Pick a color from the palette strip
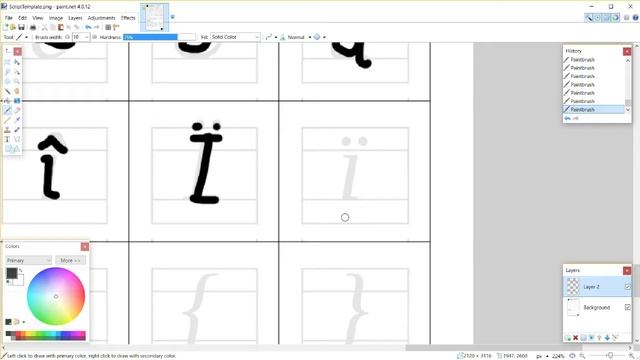 (46, 336)
